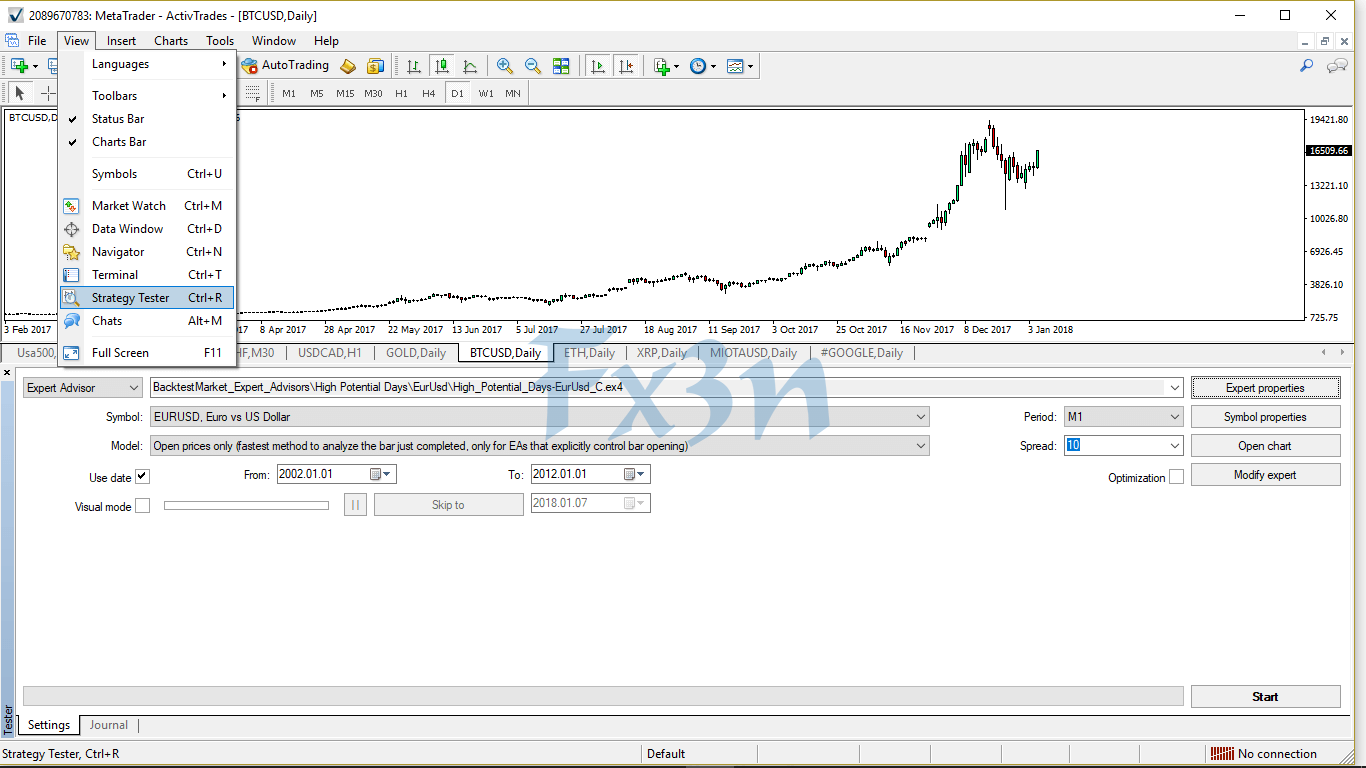
Task: Open Expert properties
Action: pyautogui.click(x=1265, y=387)
